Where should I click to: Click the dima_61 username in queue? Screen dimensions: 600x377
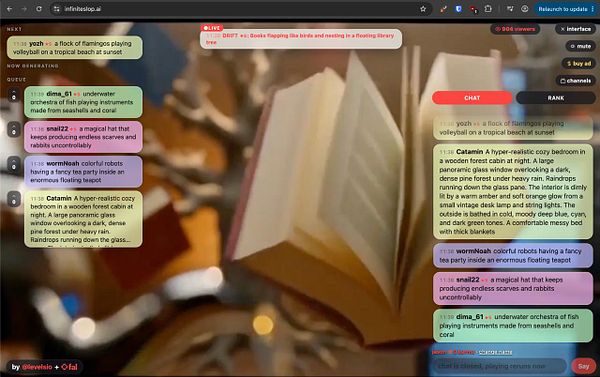[59, 94]
